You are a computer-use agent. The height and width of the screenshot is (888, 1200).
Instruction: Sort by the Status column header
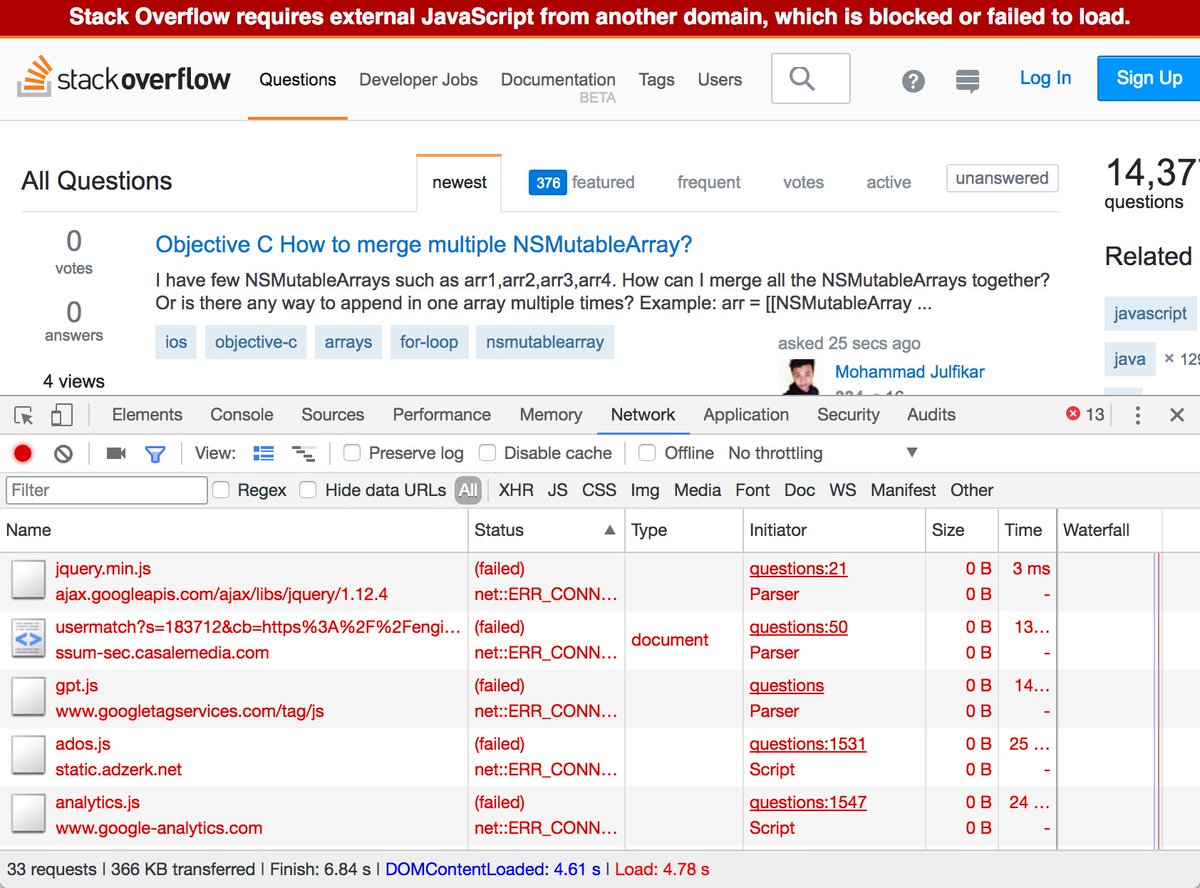pyautogui.click(x=546, y=530)
